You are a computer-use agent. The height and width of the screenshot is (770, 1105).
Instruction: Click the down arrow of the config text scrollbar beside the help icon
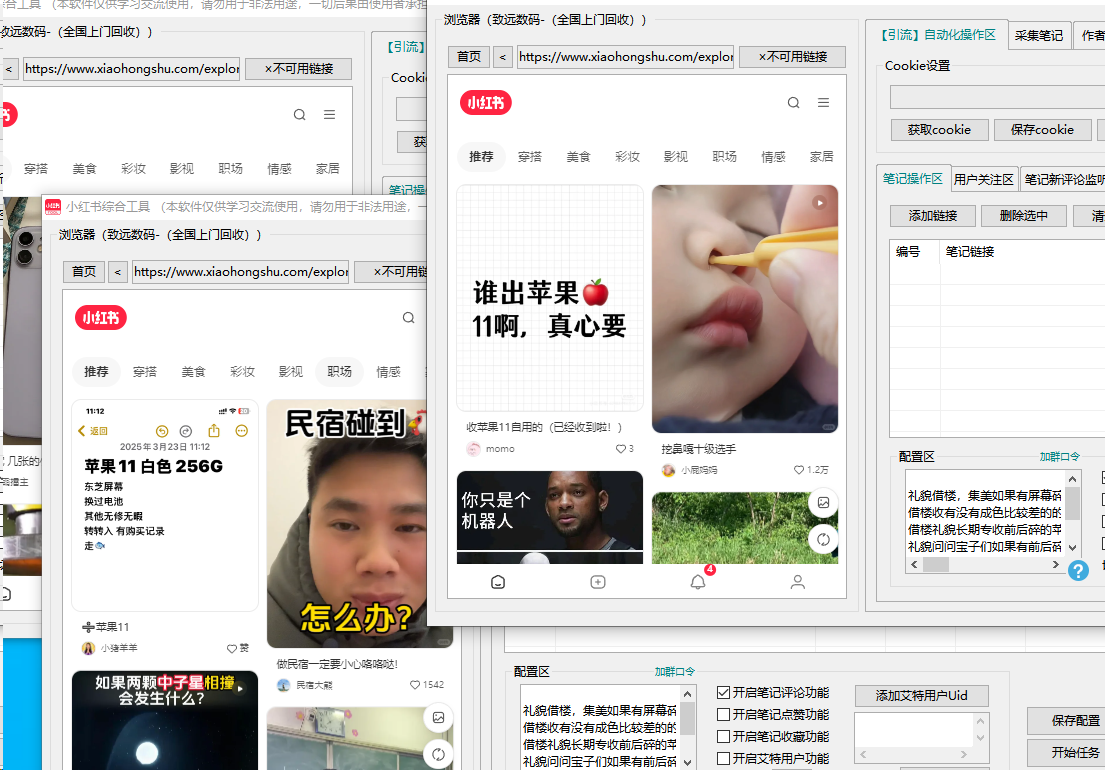pos(1073,547)
